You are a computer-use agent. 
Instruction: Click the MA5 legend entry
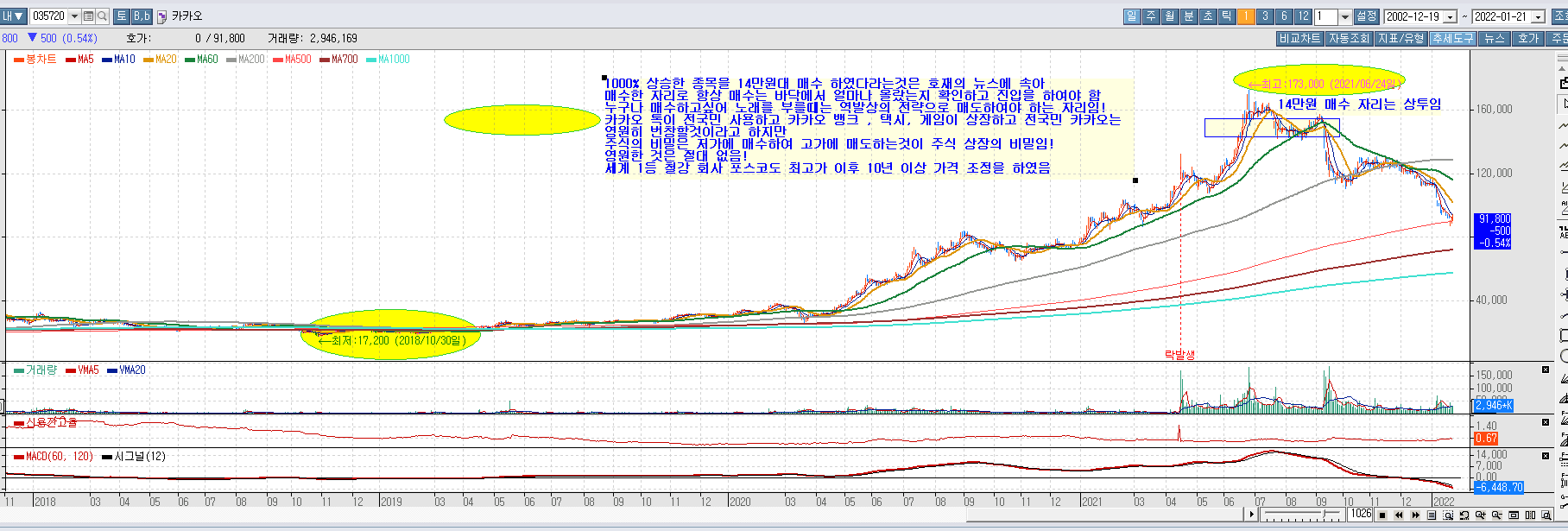coord(79,60)
